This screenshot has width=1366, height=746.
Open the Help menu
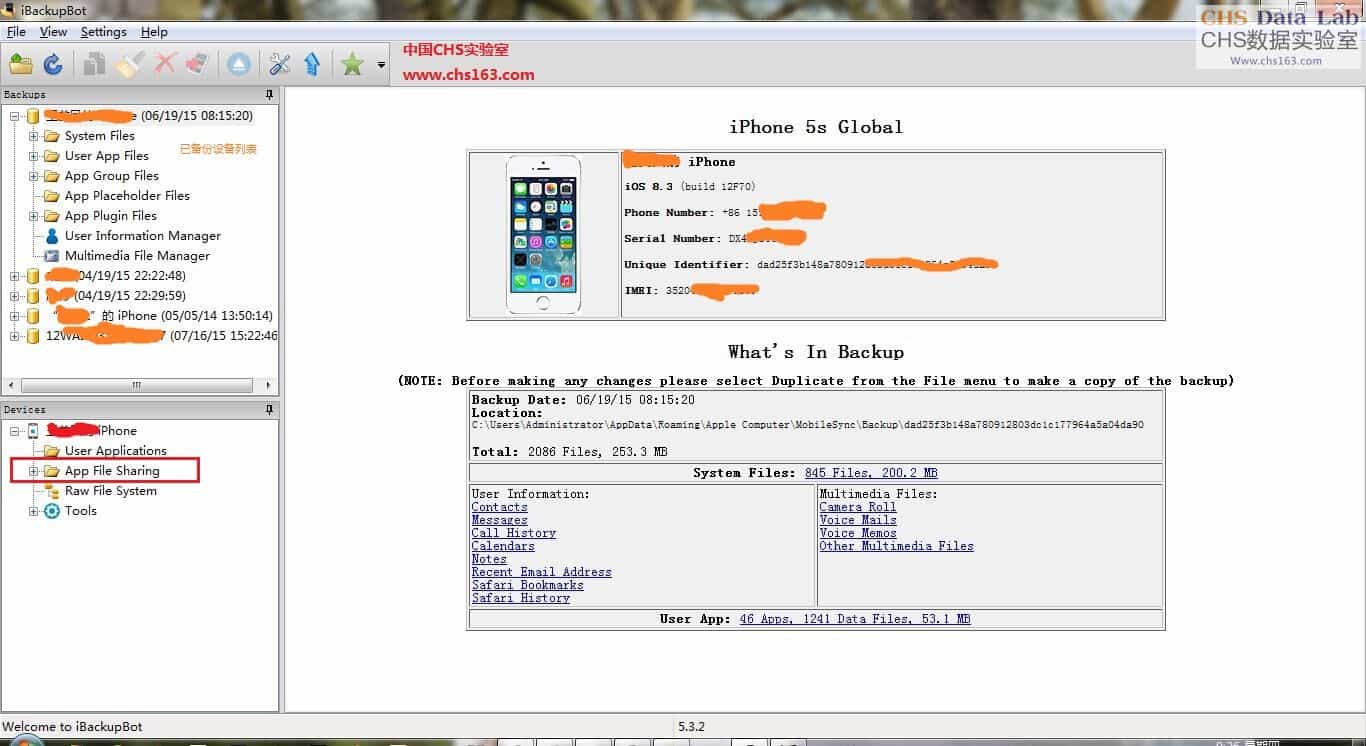pyautogui.click(x=154, y=32)
